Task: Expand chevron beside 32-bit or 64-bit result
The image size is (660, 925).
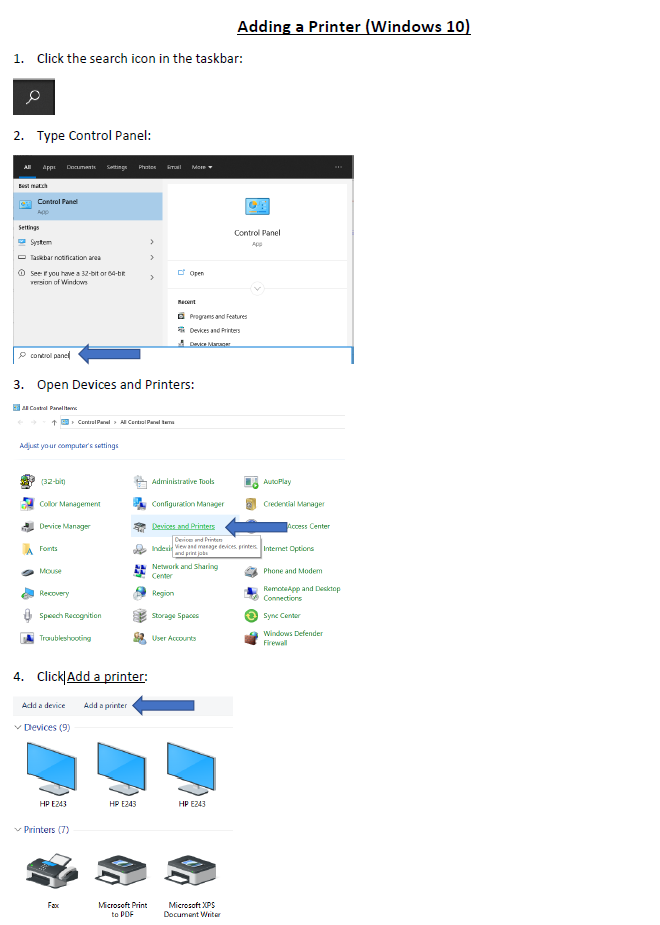Action: coord(152,277)
